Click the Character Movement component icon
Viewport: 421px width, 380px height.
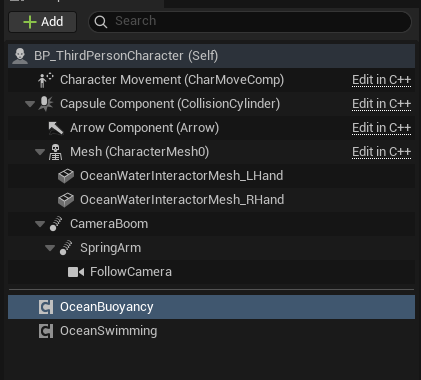click(x=46, y=80)
